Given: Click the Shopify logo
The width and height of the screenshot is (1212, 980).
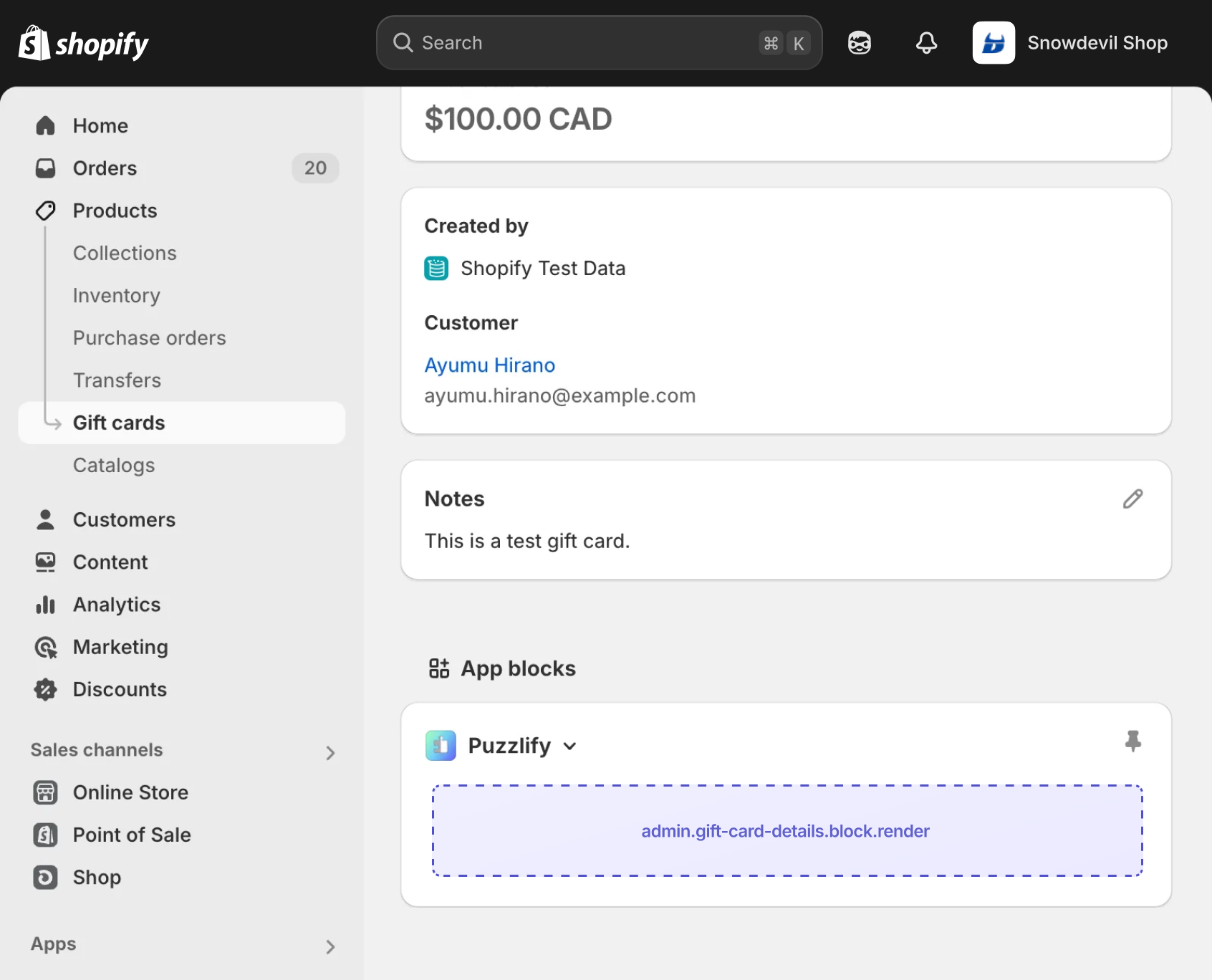Looking at the screenshot, I should [x=84, y=43].
